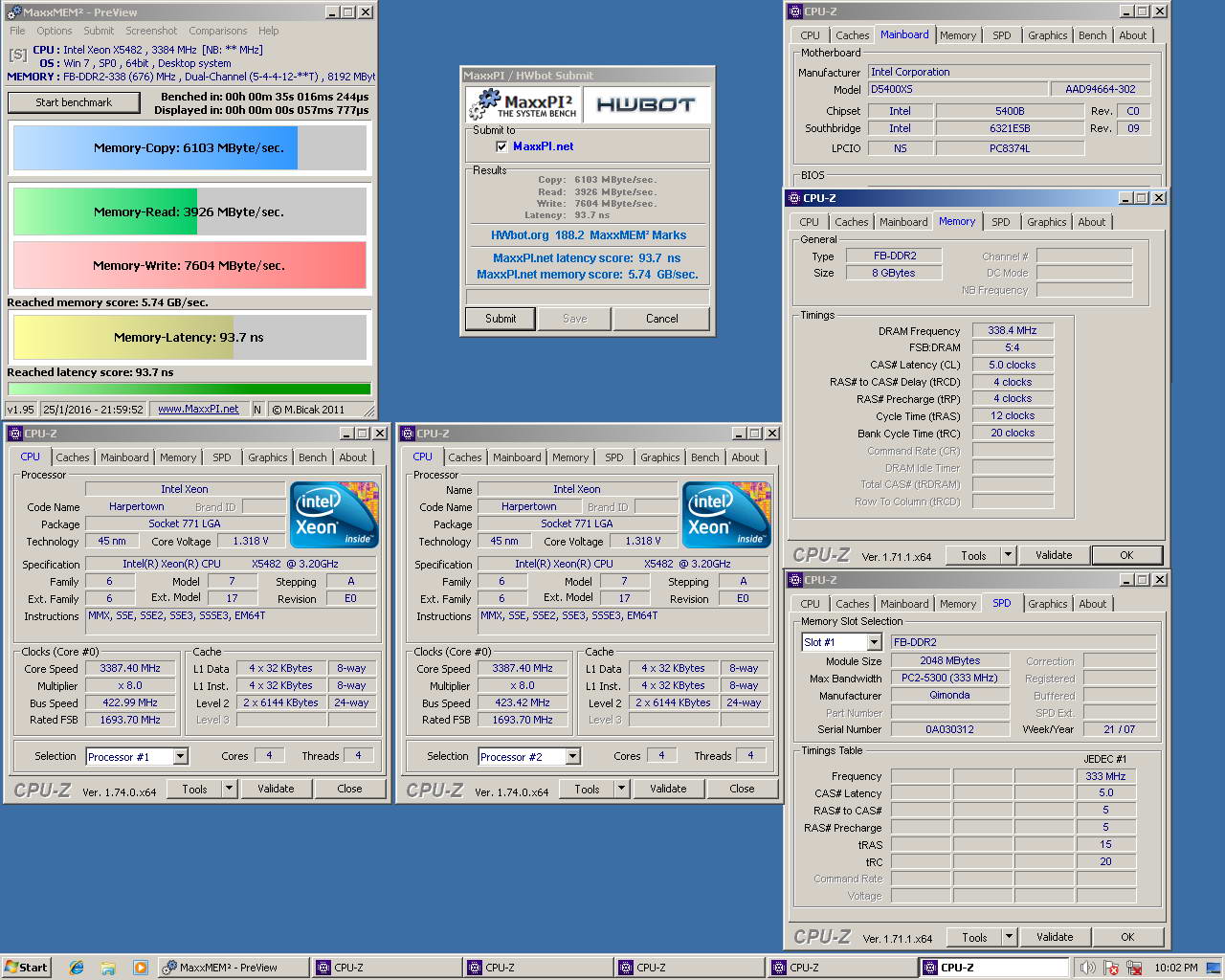The height and width of the screenshot is (980, 1225).
Task: Click the Intel Xeon logo in the Processor #2 window
Action: (x=727, y=515)
